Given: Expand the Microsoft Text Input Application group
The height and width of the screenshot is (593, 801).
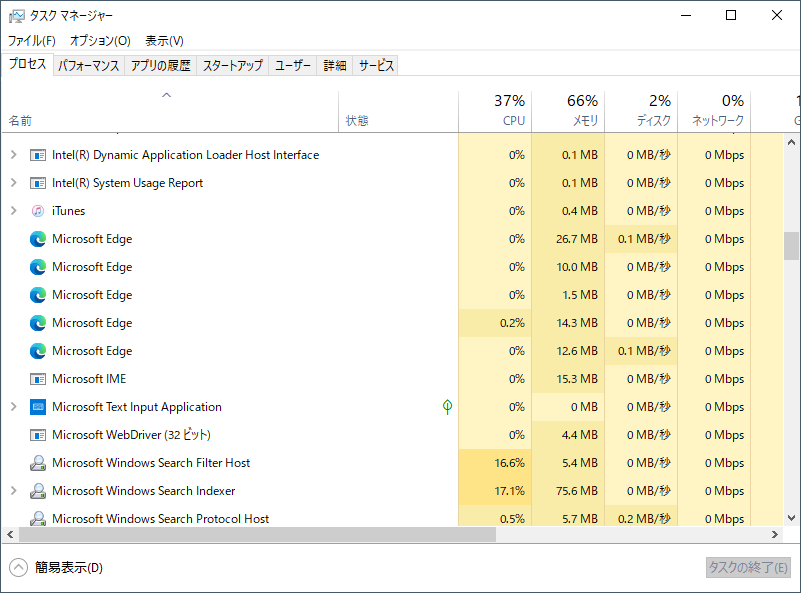Looking at the screenshot, I should tap(14, 407).
